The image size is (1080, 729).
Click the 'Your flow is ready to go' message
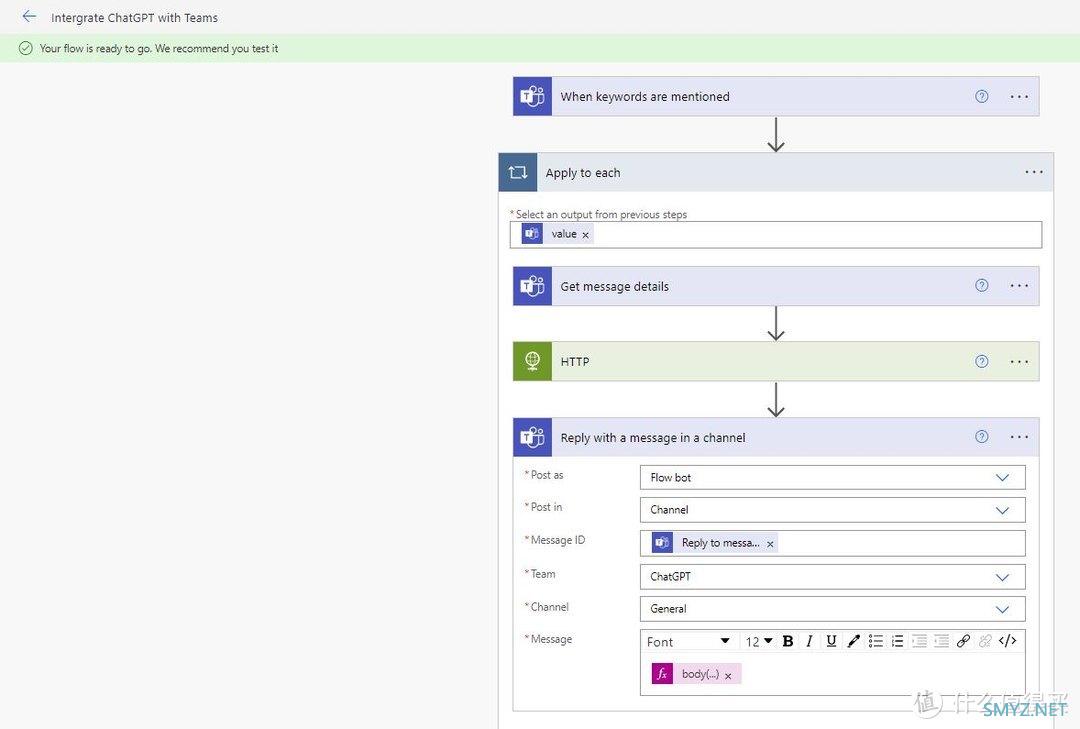tap(159, 48)
